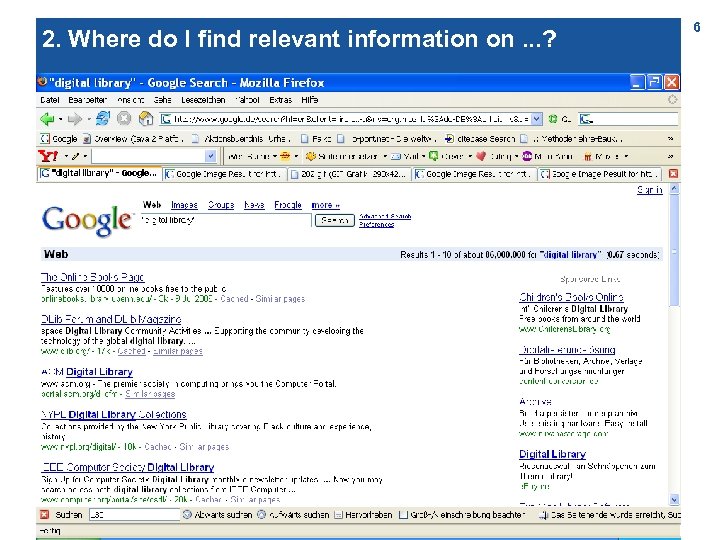Open IEEE Computer Society Digital Library result
Screen dimensions: 720x540
128,467
